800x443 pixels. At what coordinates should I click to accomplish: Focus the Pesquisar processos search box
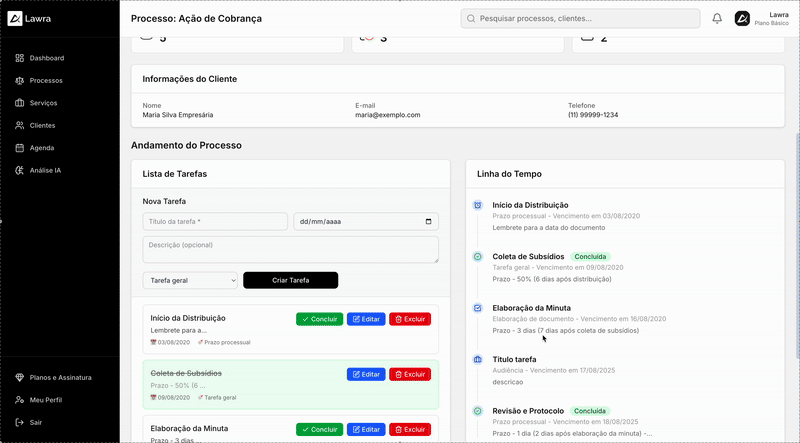point(580,18)
